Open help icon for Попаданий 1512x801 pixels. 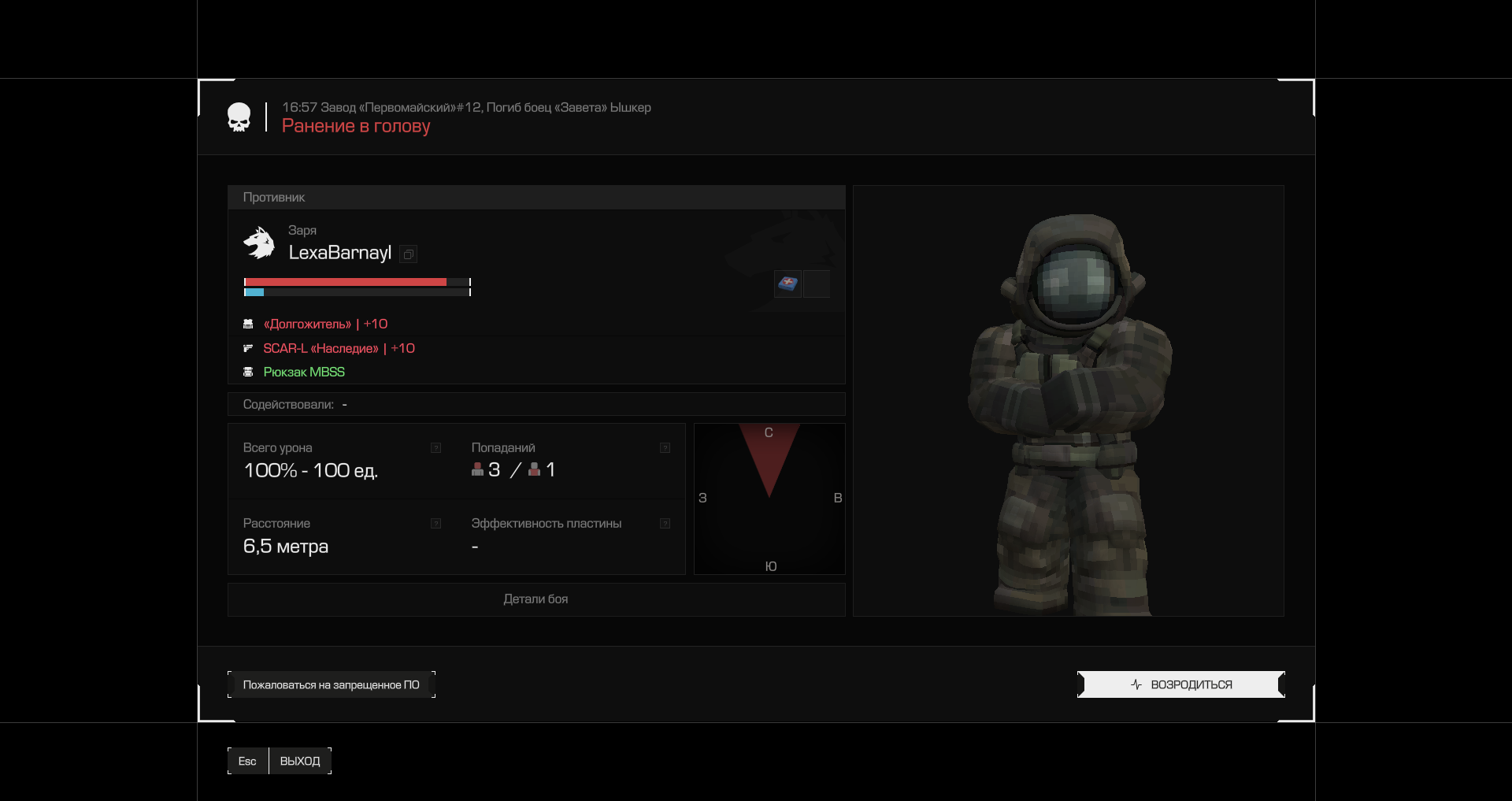(665, 447)
